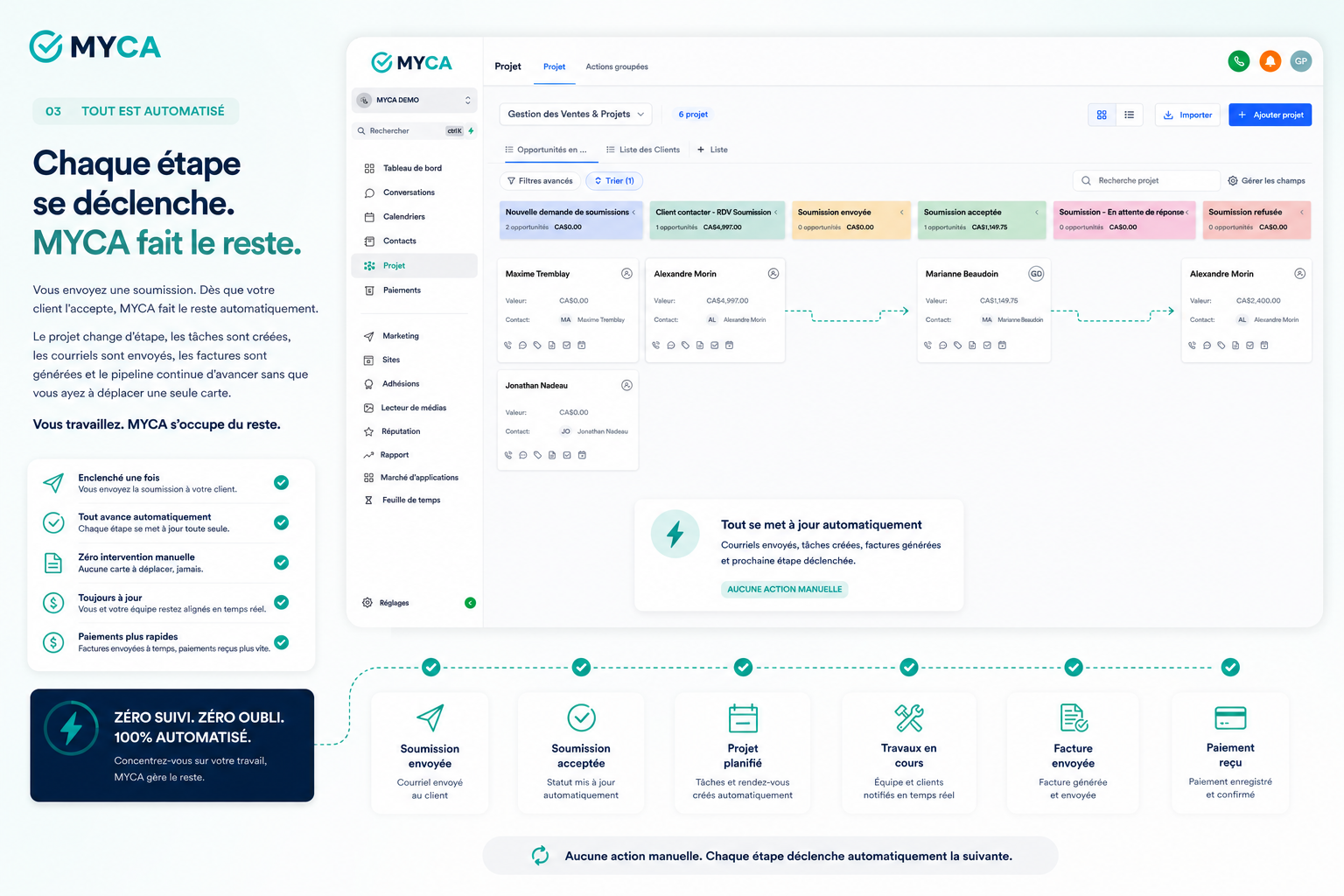Click assignee icon on Maxime Tremblay card
The height and width of the screenshot is (896, 1344).
pyautogui.click(x=626, y=274)
